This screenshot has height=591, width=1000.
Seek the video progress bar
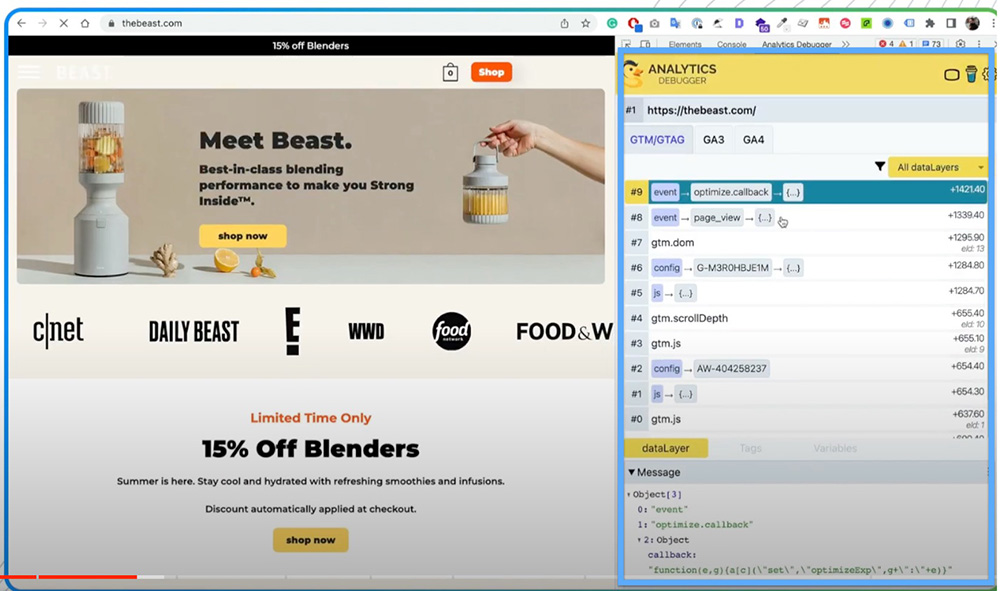309,577
